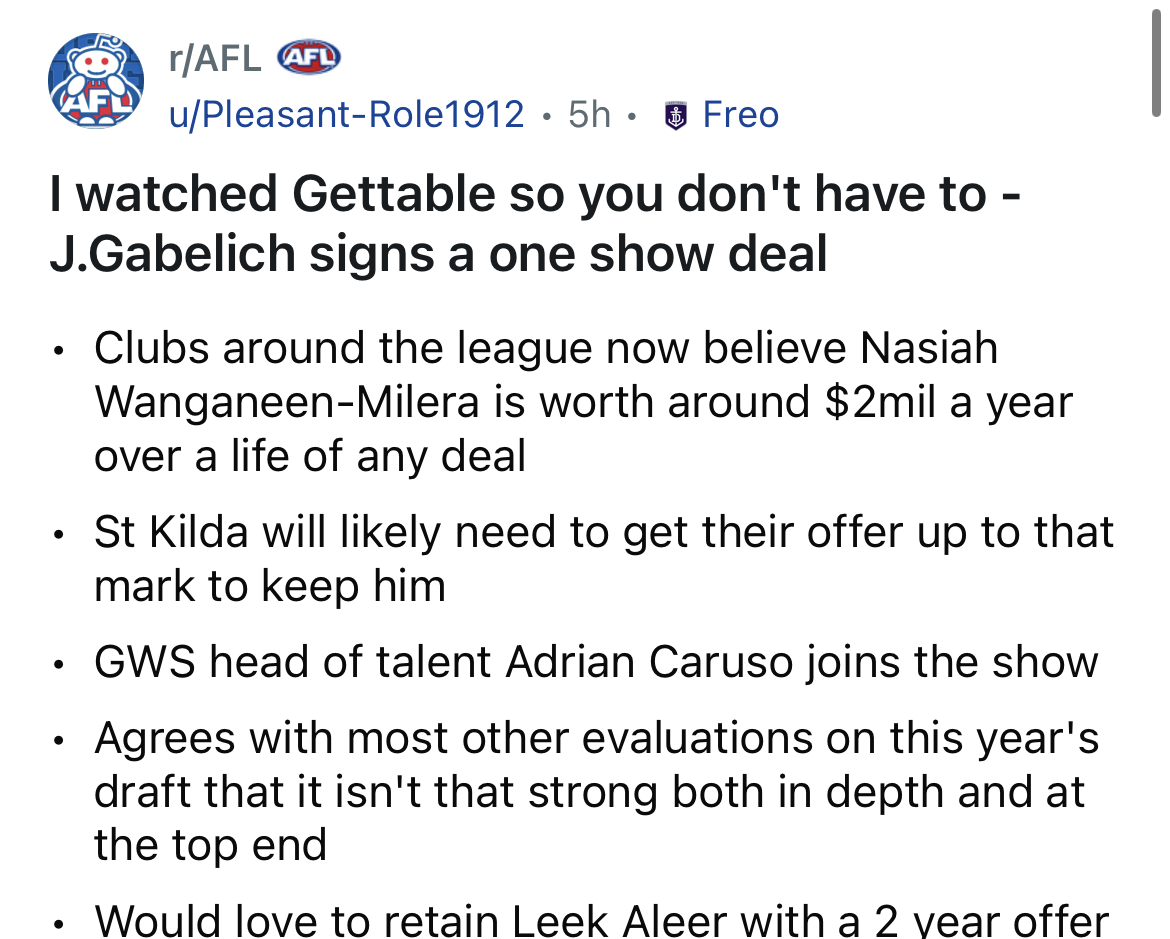The width and height of the screenshot is (1170, 939).
Task: Tap the Adrian Caruso joins the show line
Action: coord(596,662)
